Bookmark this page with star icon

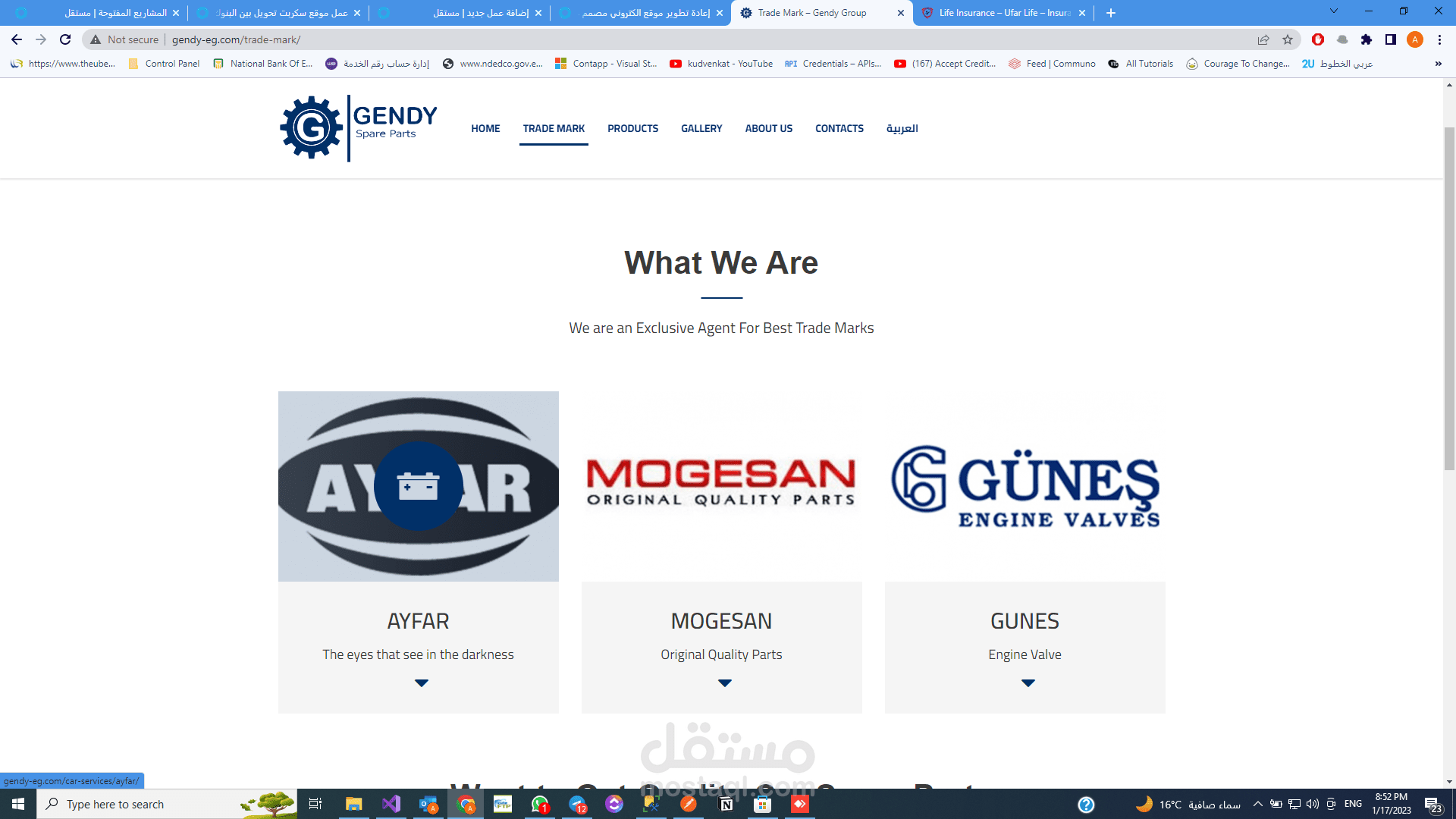pos(1288,39)
